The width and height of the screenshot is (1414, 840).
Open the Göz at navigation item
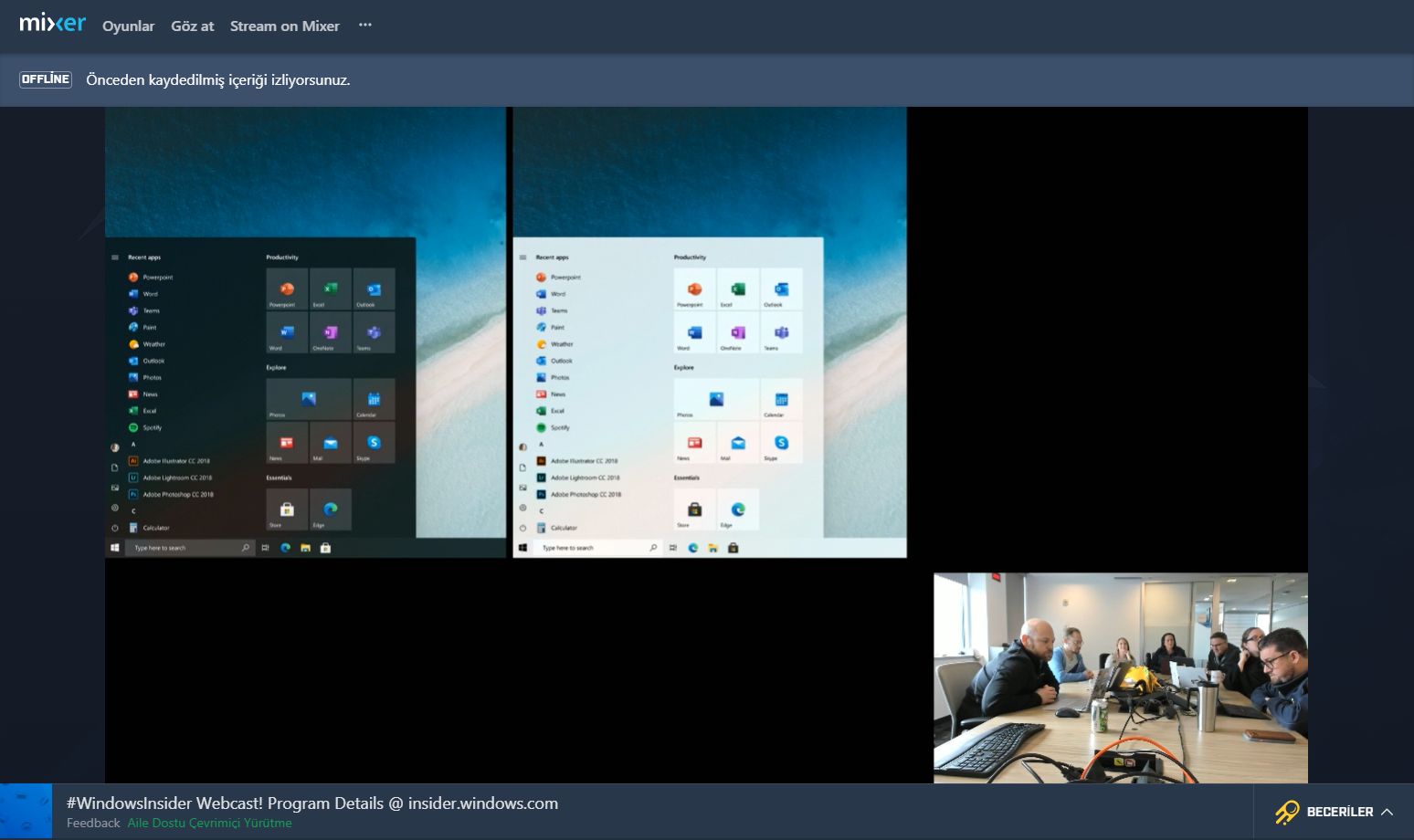click(x=192, y=26)
